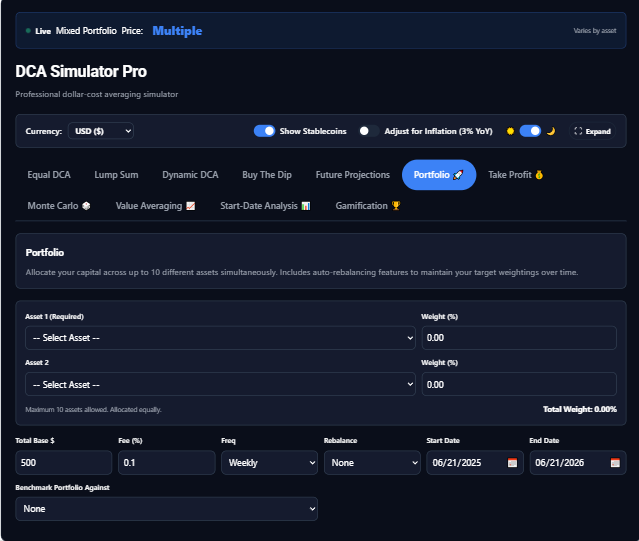This screenshot has width=639, height=541.
Task: Click the Expand button
Action: click(592, 131)
